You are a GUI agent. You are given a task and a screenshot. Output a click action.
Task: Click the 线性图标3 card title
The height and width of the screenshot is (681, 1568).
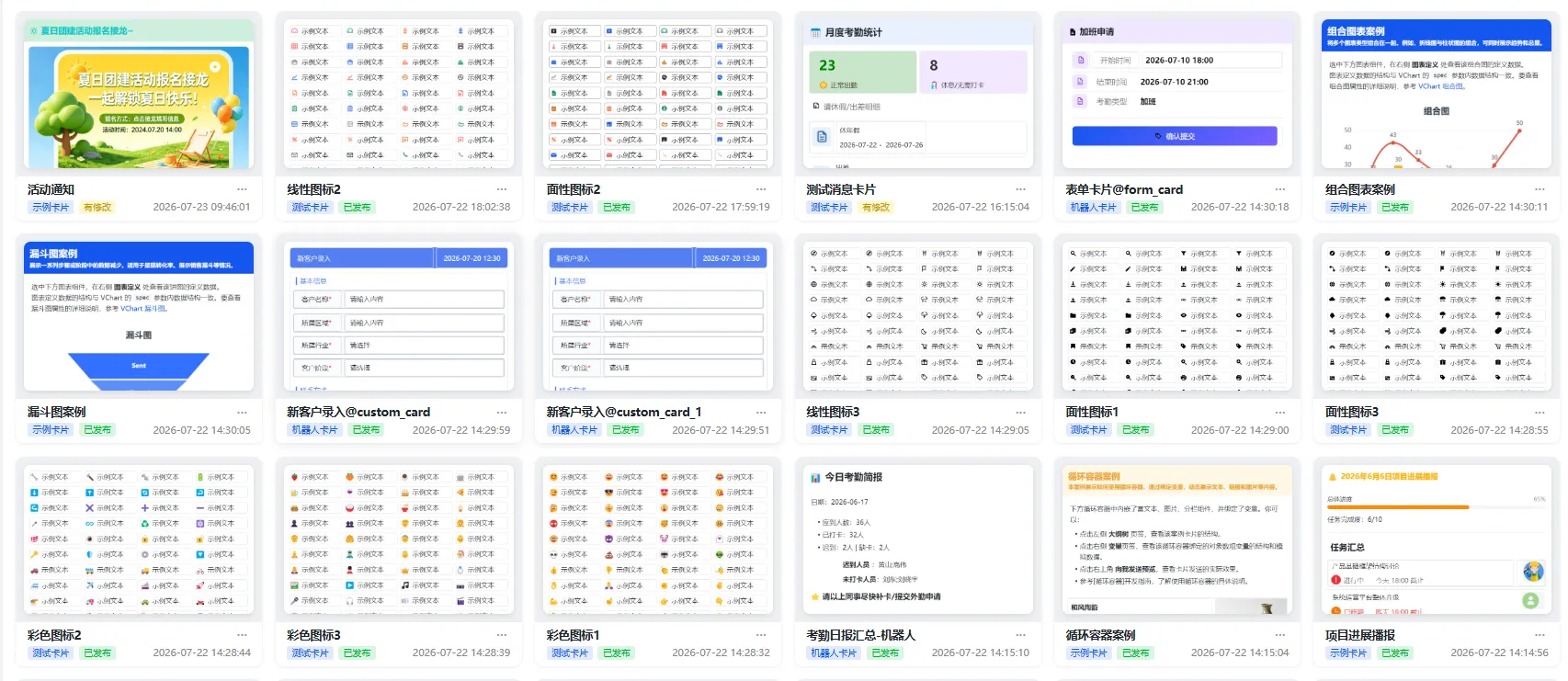[x=833, y=413]
